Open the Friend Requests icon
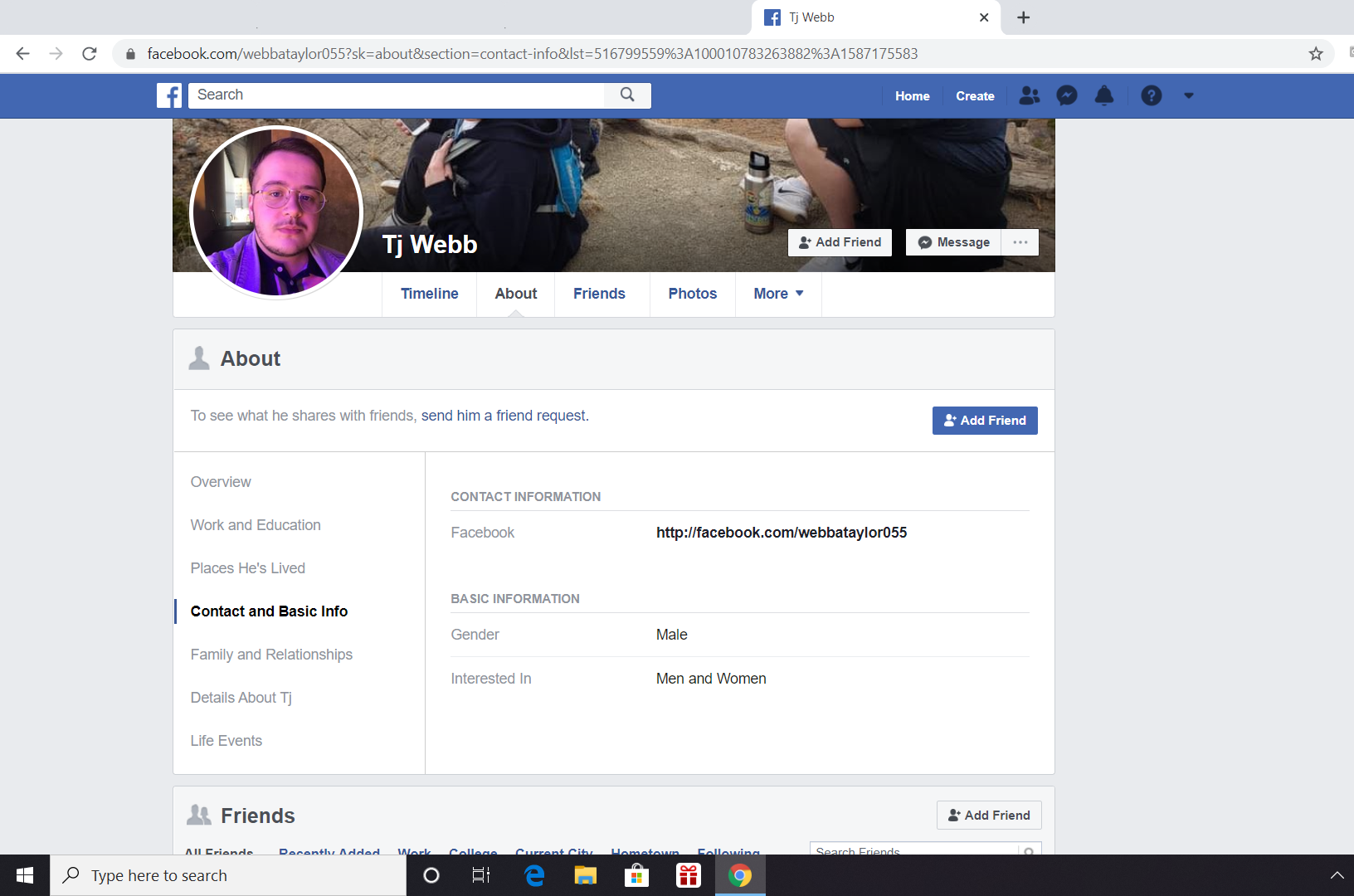Screen dimensions: 1354x896 pyautogui.click(x=1029, y=95)
